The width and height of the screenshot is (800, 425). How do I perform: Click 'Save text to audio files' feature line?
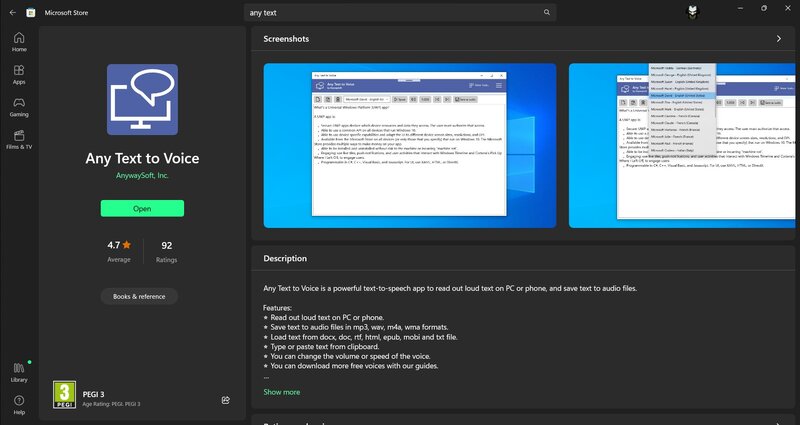pyautogui.click(x=356, y=327)
